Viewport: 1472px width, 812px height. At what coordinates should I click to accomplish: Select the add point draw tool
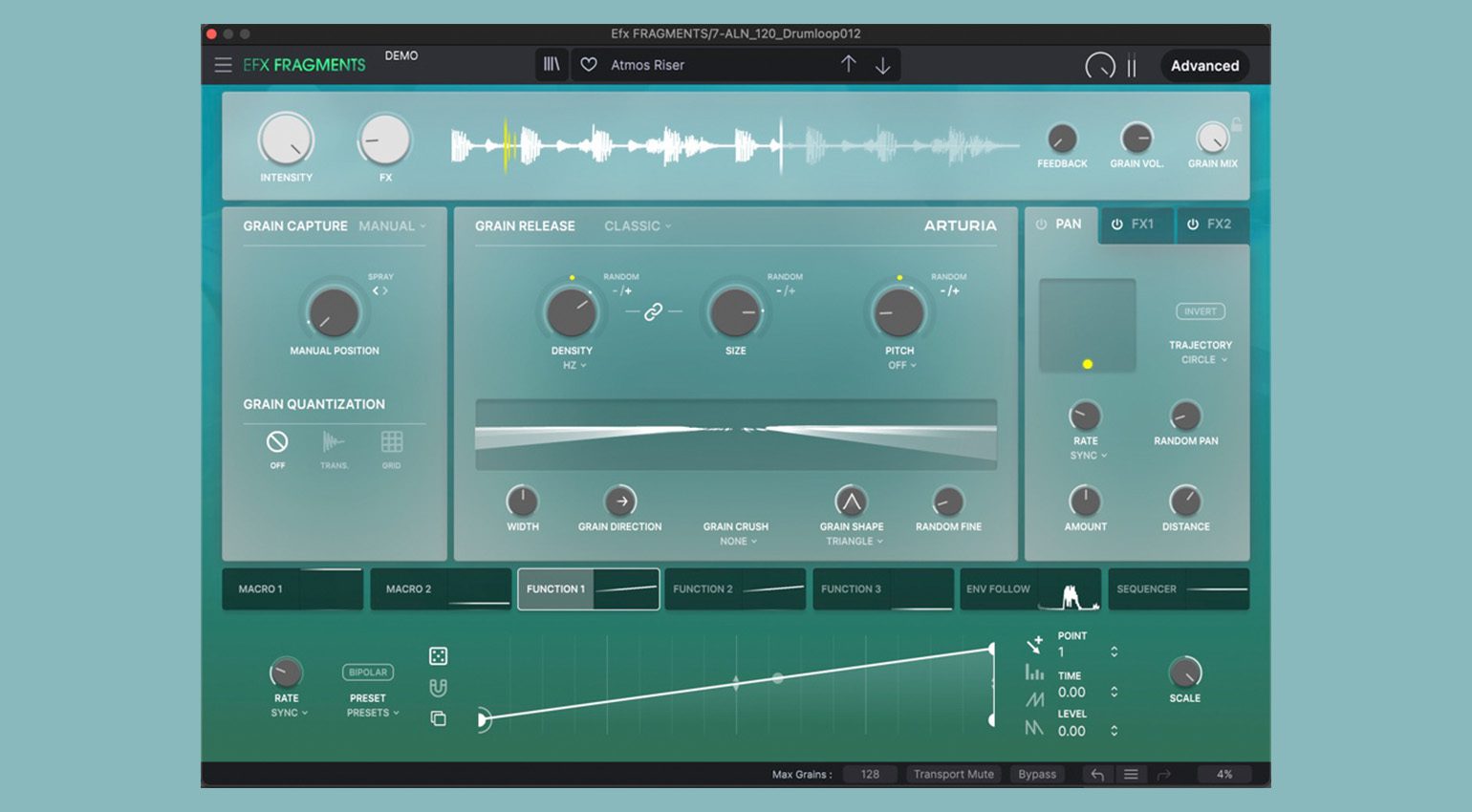point(1034,644)
